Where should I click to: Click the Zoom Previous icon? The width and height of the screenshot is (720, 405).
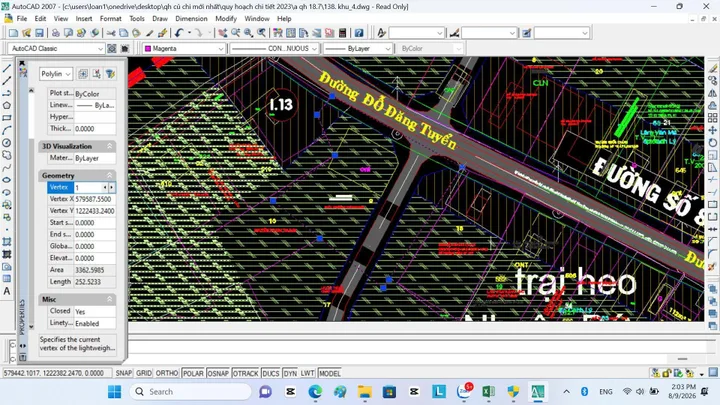[x=261, y=33]
